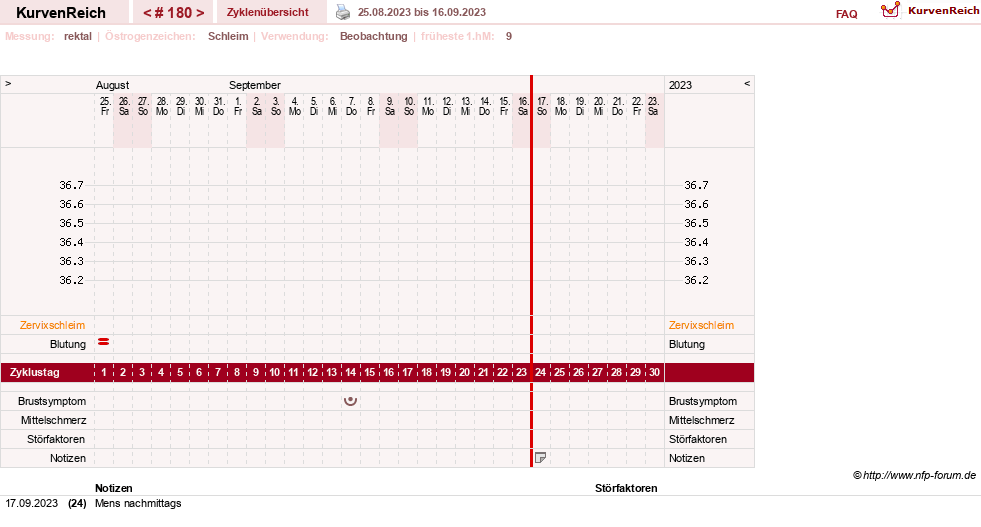Select cycle day 30 in Zyklustag row
981x527 pixels.
[x=654, y=372]
